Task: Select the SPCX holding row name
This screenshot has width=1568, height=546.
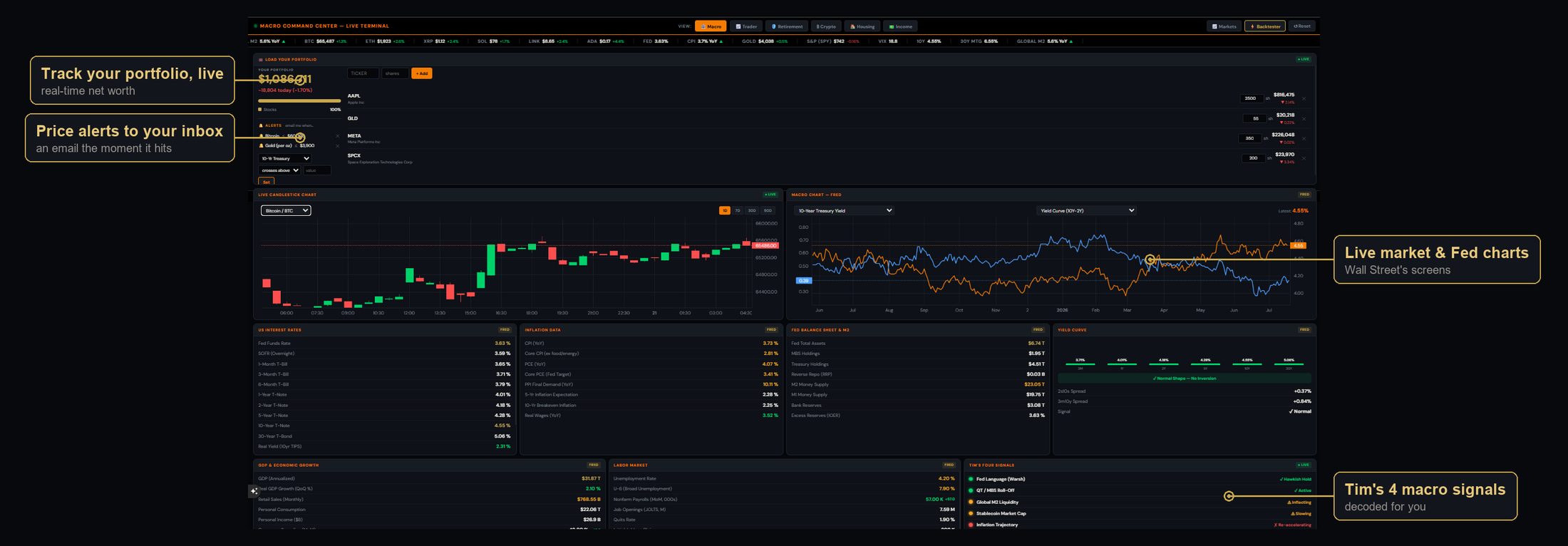Action: 354,155
